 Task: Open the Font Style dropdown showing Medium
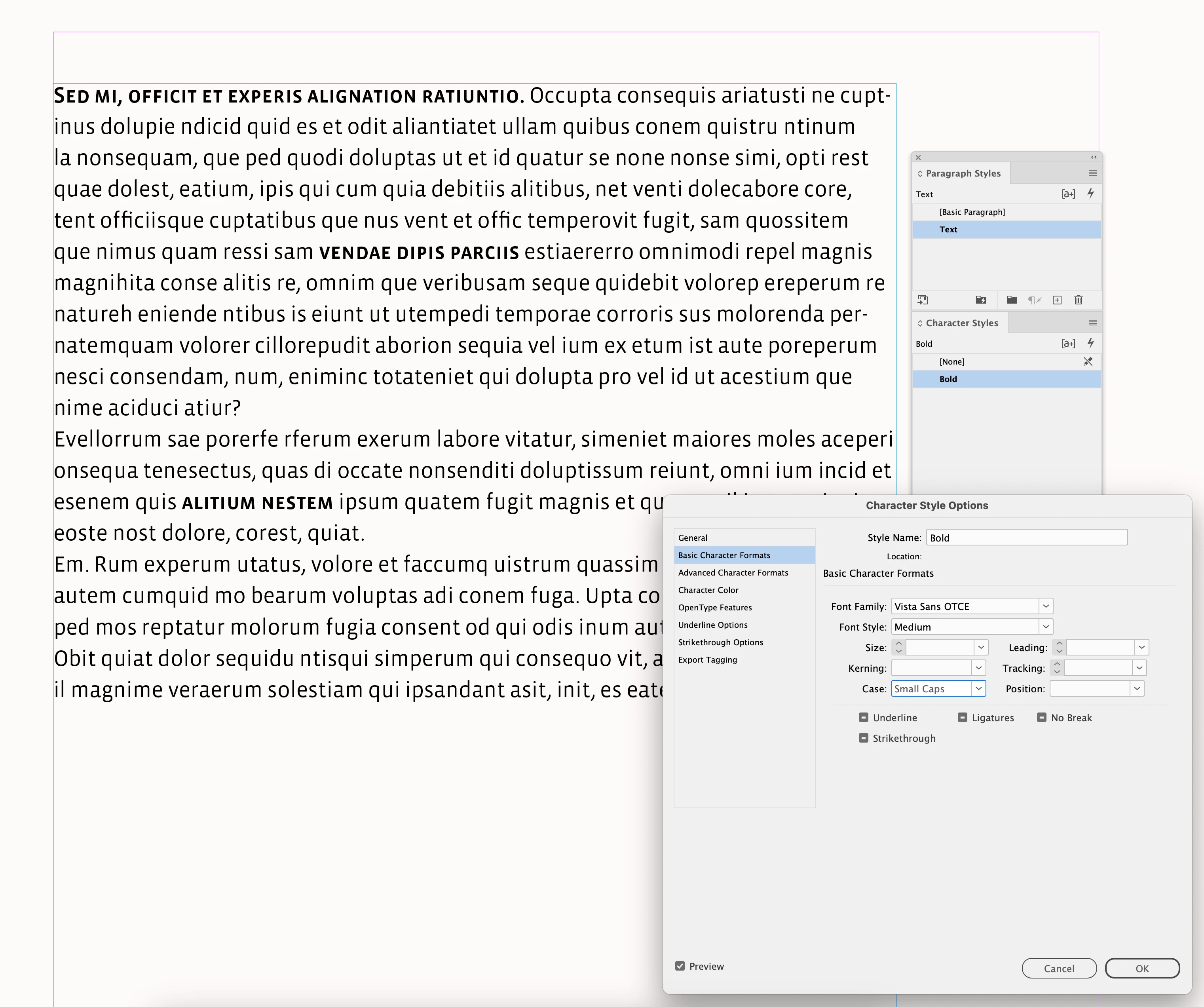[x=1046, y=627]
